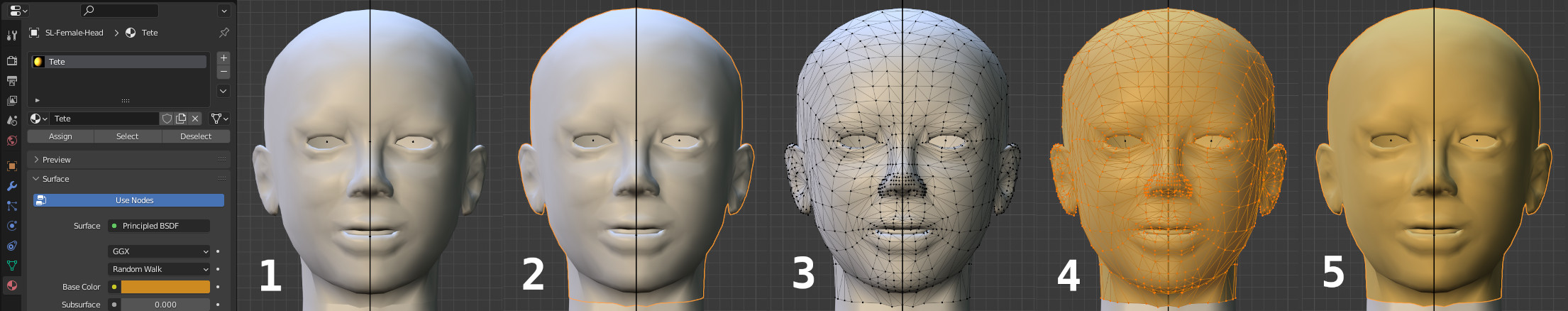1568x311 pixels.
Task: Click the material list resize grip handle
Action: (126, 101)
